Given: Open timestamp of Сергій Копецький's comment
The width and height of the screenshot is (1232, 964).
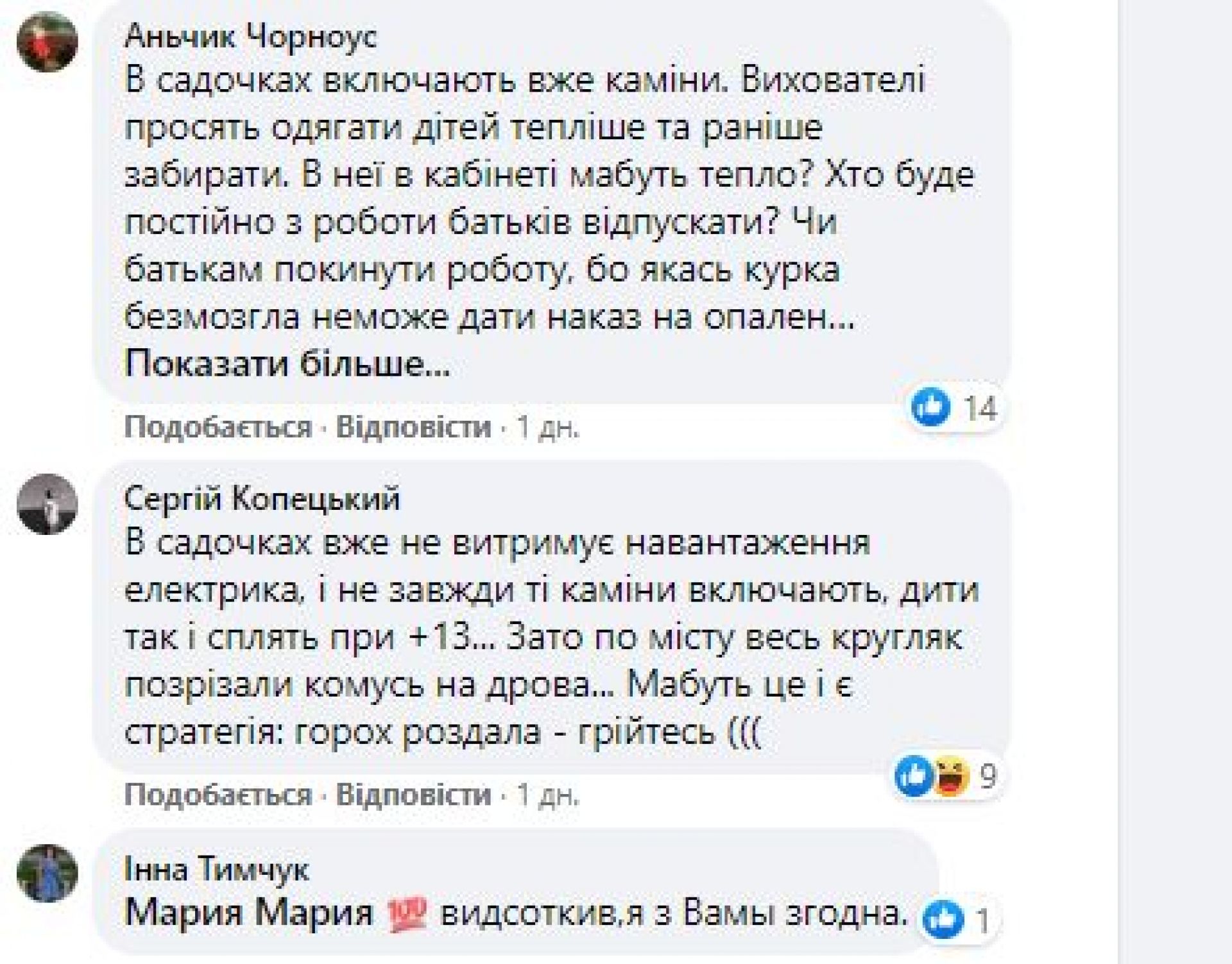Looking at the screenshot, I should (x=548, y=796).
